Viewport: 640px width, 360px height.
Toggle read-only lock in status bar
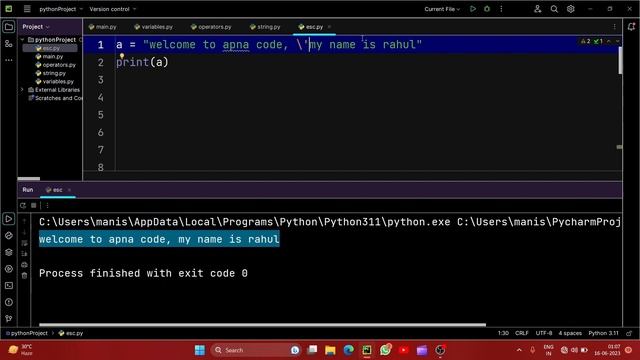click(x=629, y=333)
